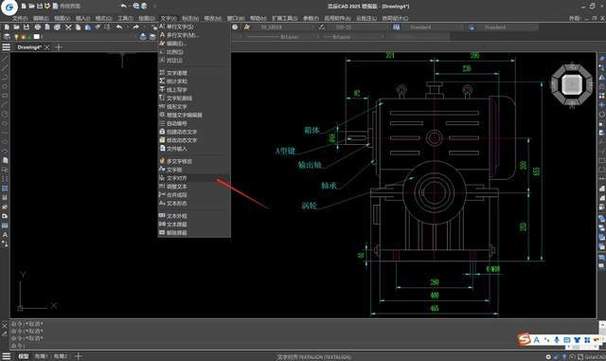
Task: Choose 文本外框 in the text menu
Action: 194,216
